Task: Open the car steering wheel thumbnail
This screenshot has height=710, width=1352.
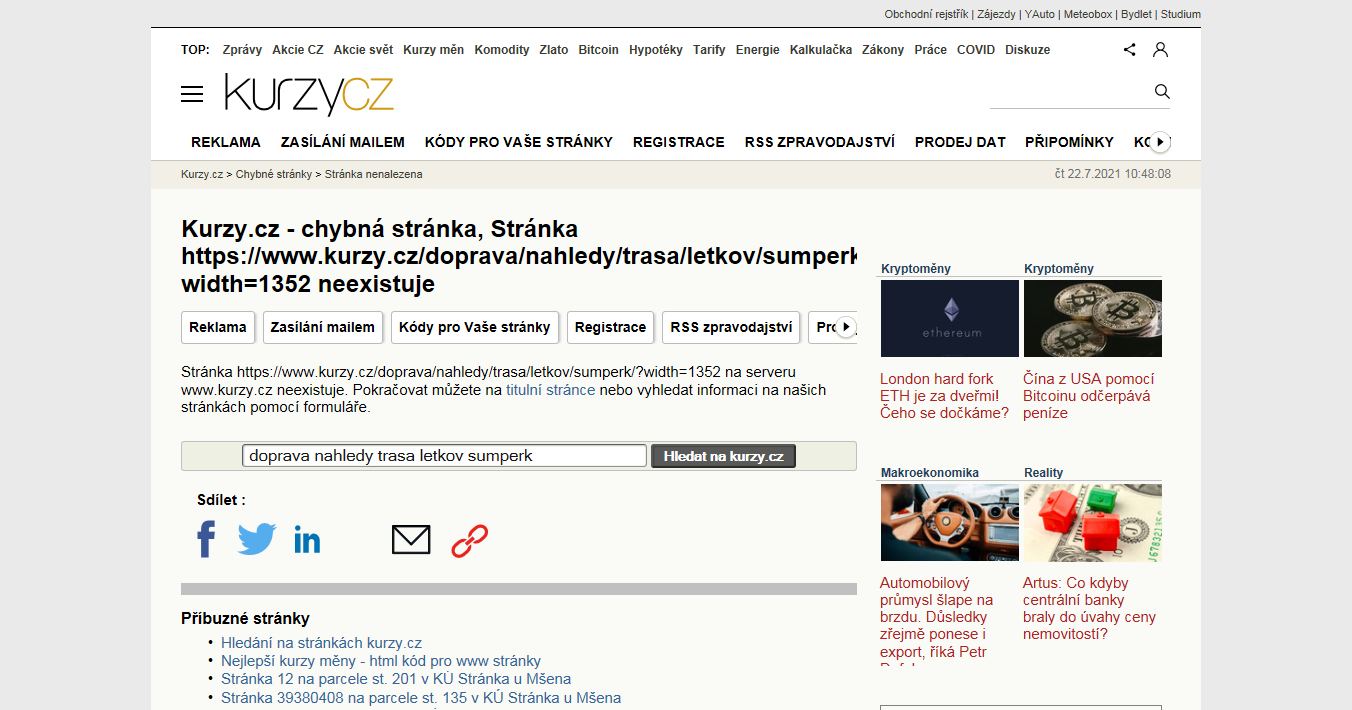Action: click(x=950, y=522)
